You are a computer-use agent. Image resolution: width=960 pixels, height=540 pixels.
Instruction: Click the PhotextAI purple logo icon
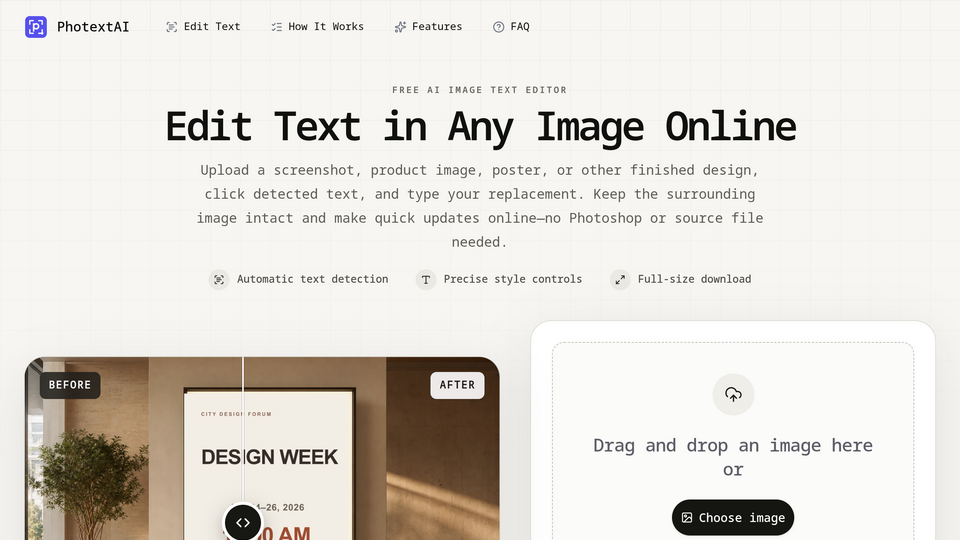point(36,27)
